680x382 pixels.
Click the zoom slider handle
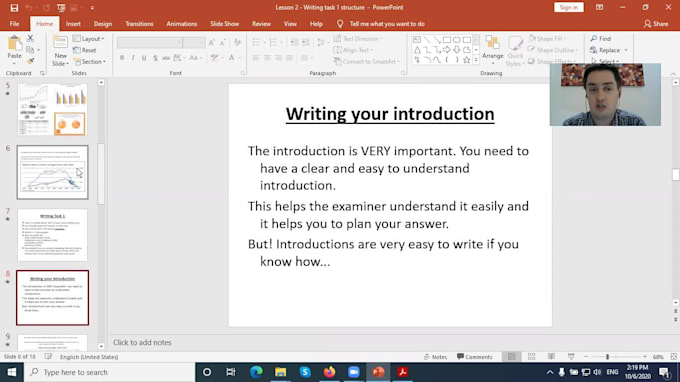pos(608,356)
